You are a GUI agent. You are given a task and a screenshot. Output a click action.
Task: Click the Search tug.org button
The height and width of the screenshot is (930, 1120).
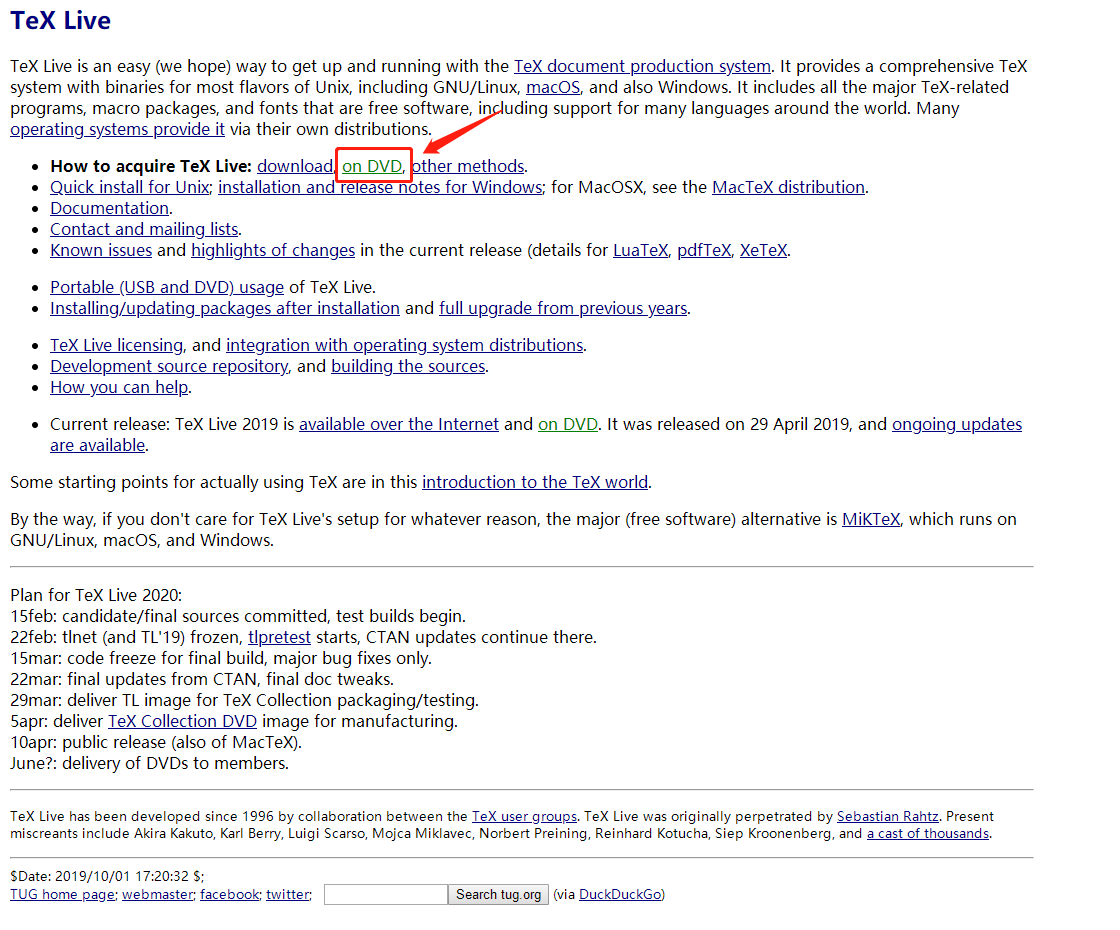click(x=499, y=894)
